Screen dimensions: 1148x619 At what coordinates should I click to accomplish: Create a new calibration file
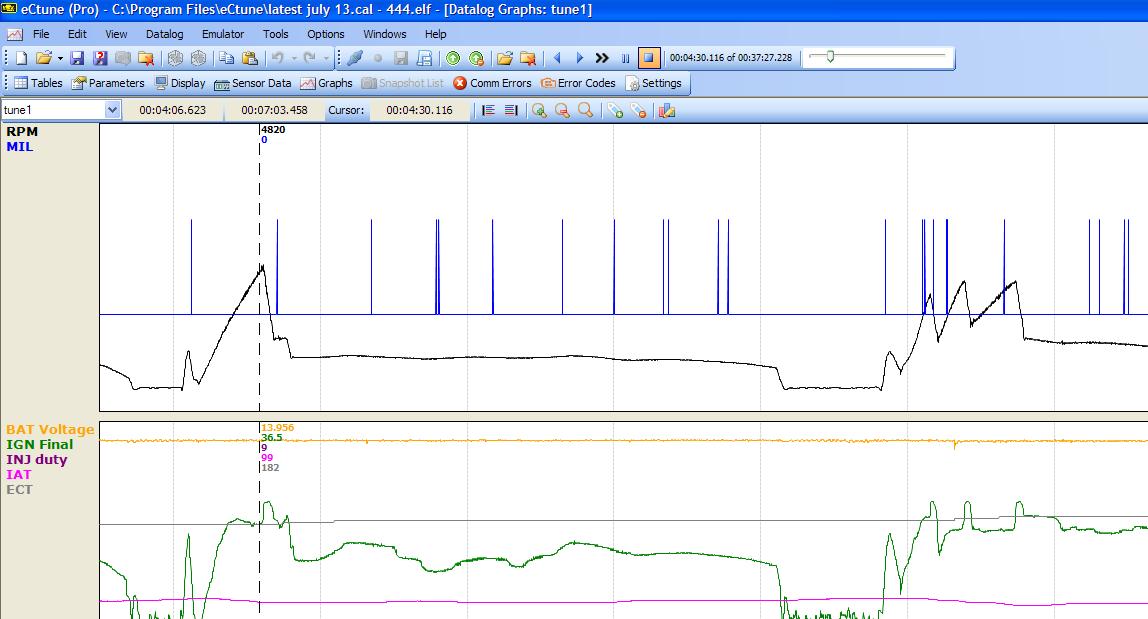click(x=21, y=58)
